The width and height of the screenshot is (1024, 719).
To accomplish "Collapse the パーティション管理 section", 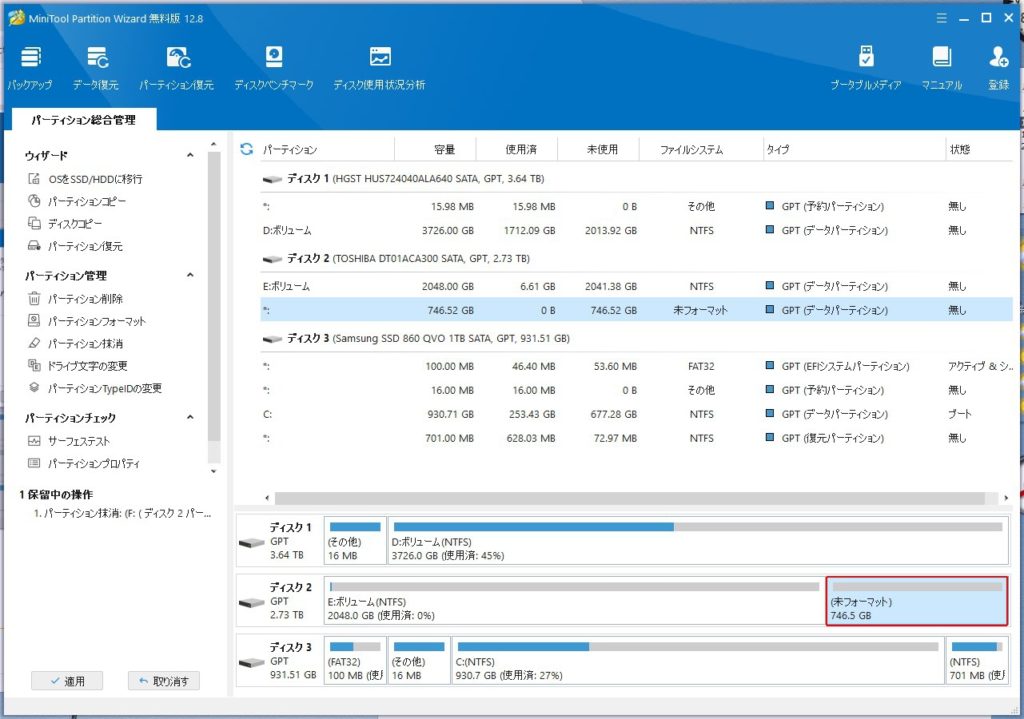I will 190,276.
